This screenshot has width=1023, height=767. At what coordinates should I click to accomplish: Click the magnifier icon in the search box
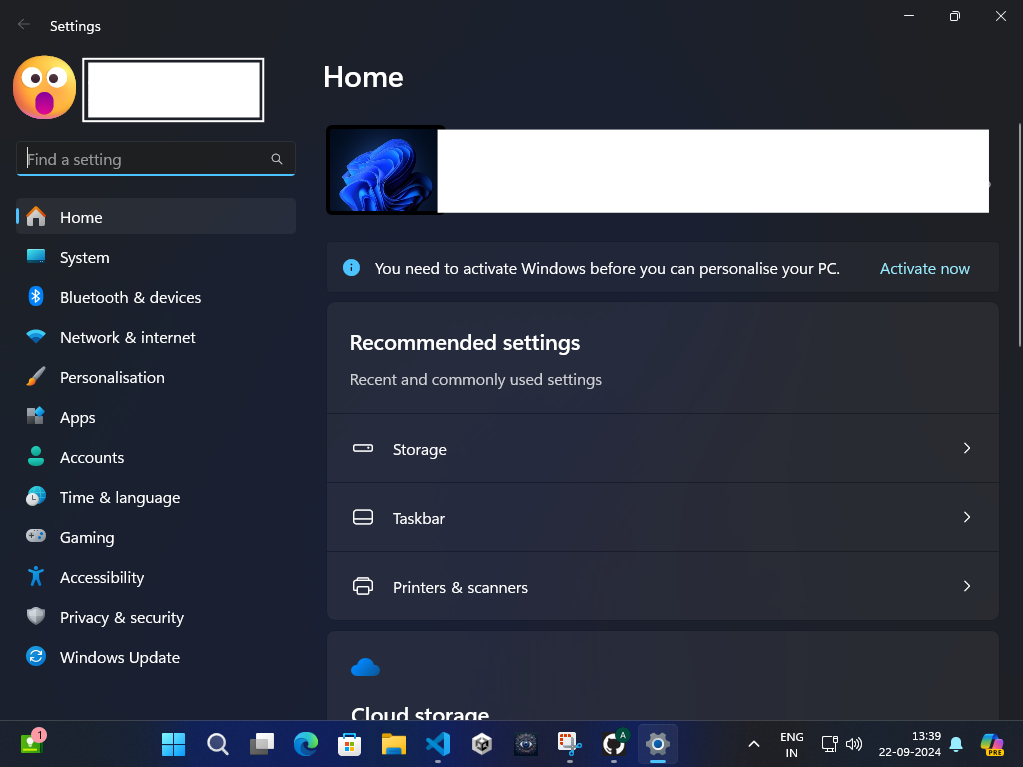(277, 159)
